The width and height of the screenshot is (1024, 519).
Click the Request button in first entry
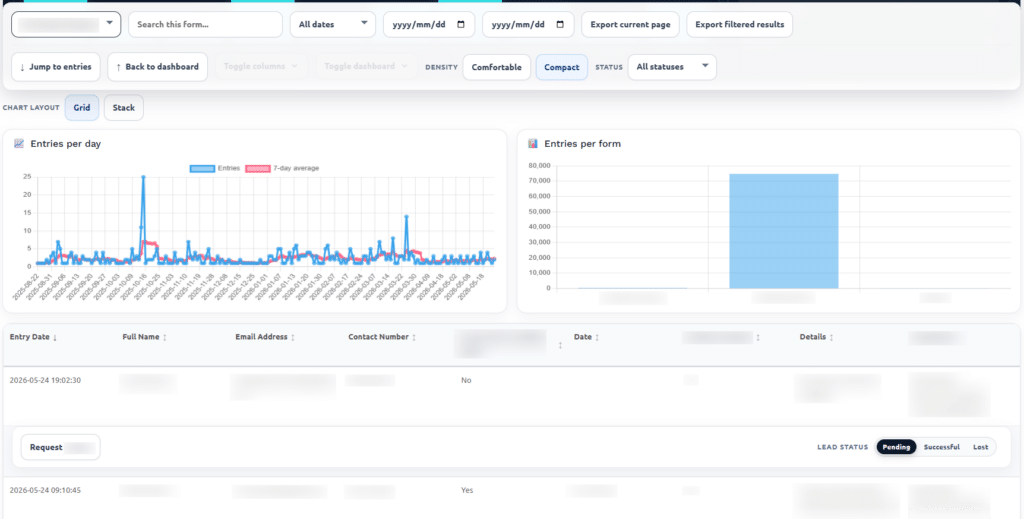click(x=61, y=447)
